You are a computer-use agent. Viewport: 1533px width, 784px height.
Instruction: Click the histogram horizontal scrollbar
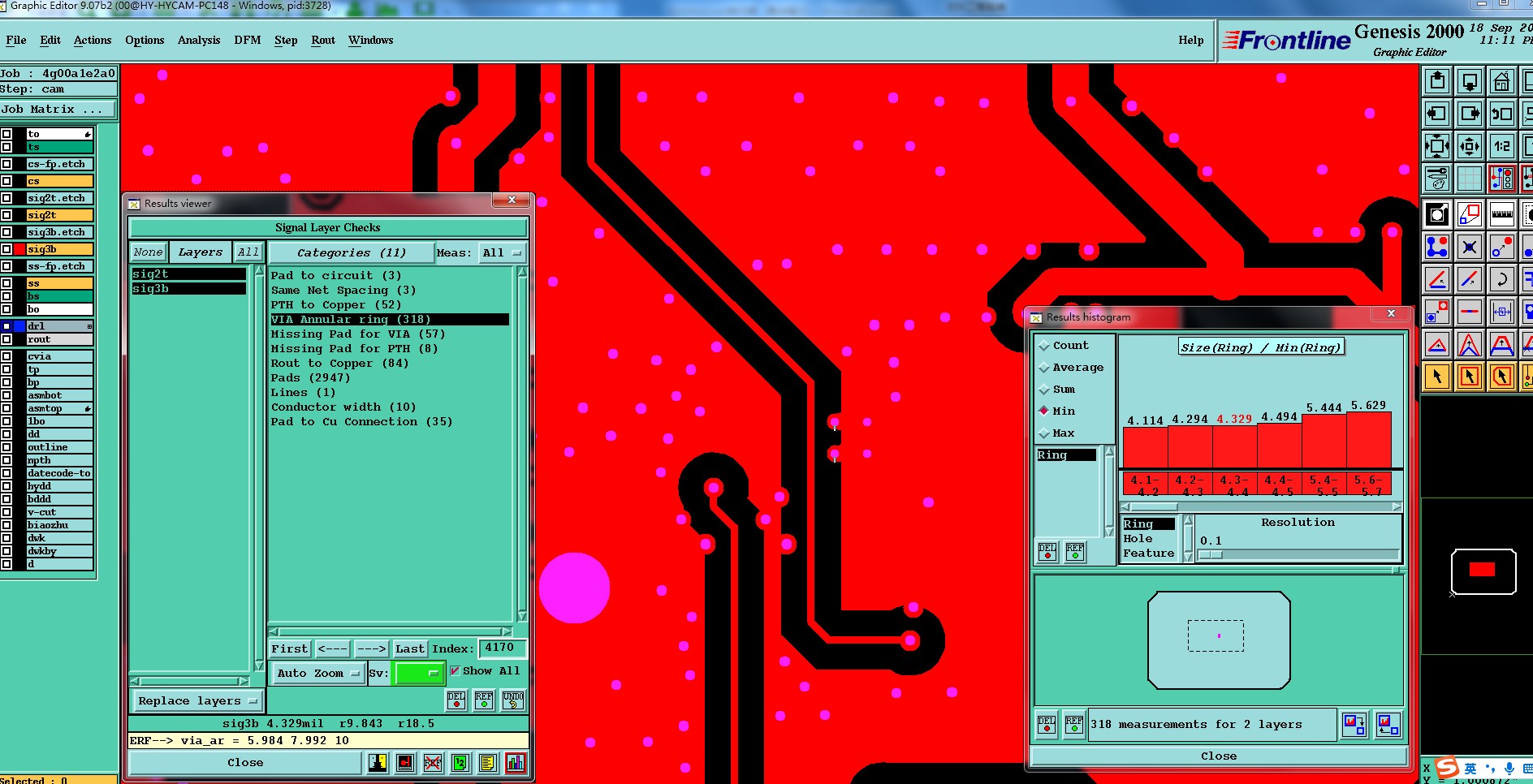pos(1261,506)
